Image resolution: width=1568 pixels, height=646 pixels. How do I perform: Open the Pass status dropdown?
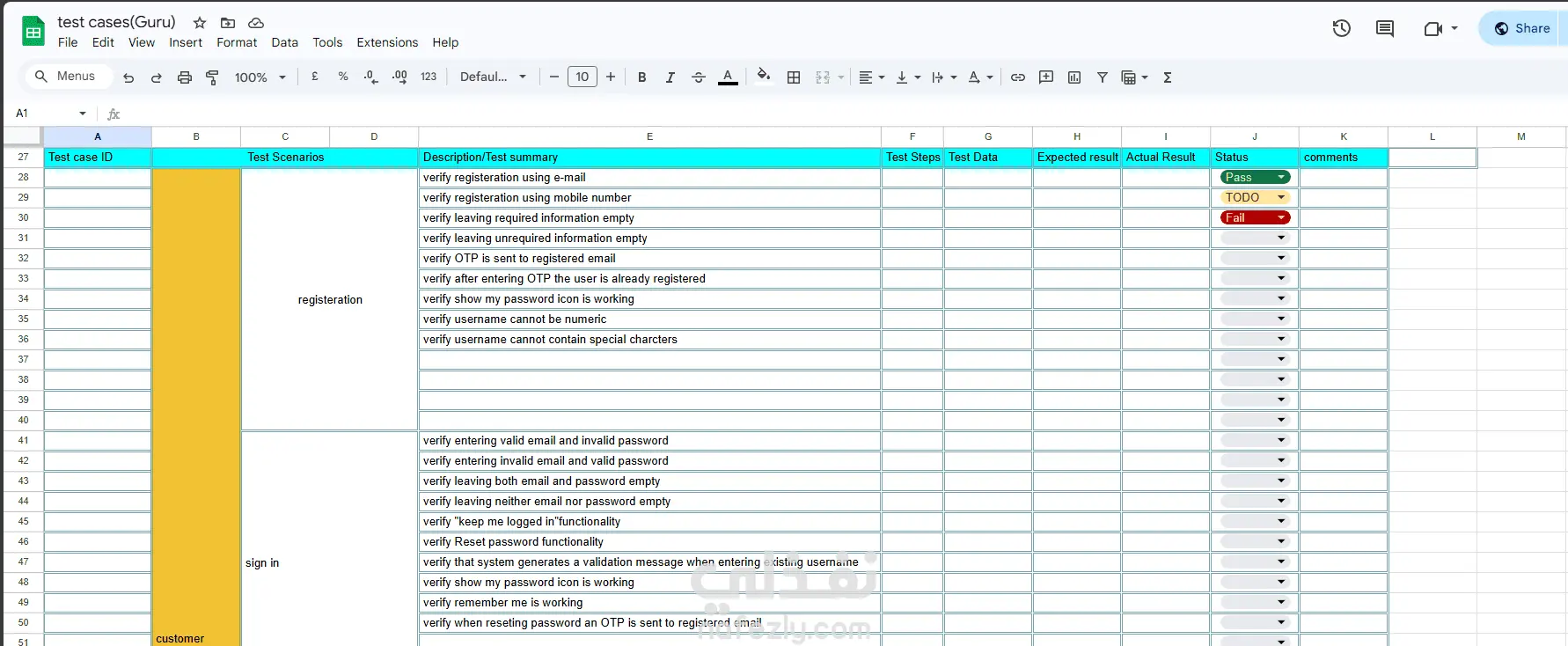pyautogui.click(x=1256, y=177)
